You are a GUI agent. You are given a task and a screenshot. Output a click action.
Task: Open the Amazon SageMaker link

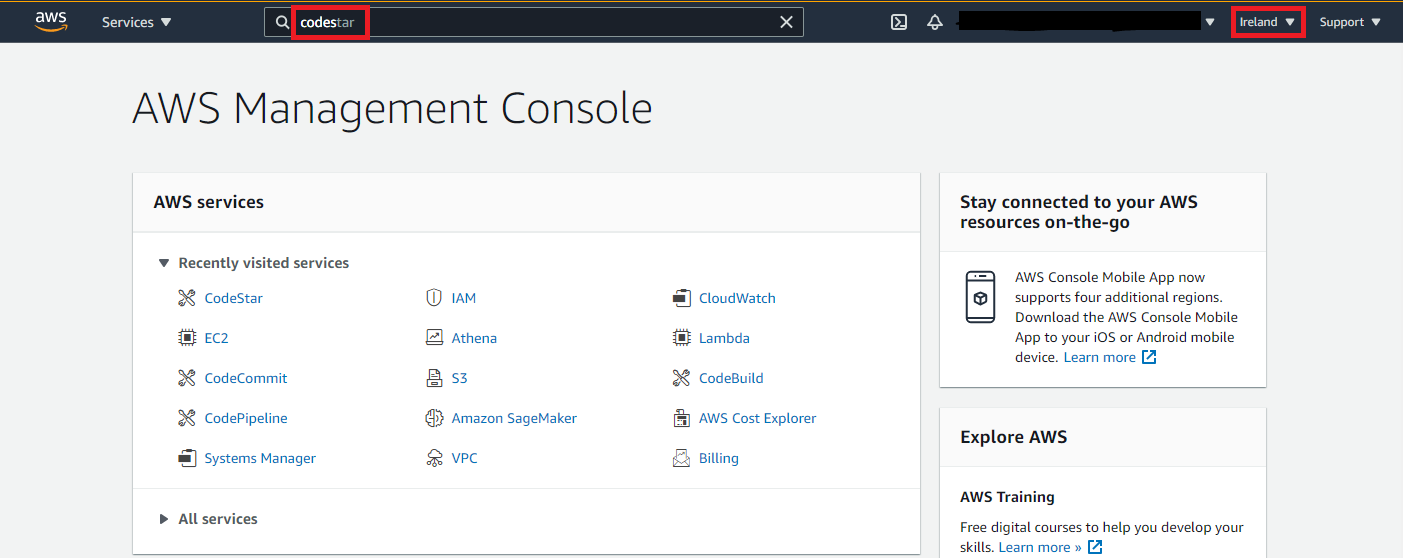(514, 418)
